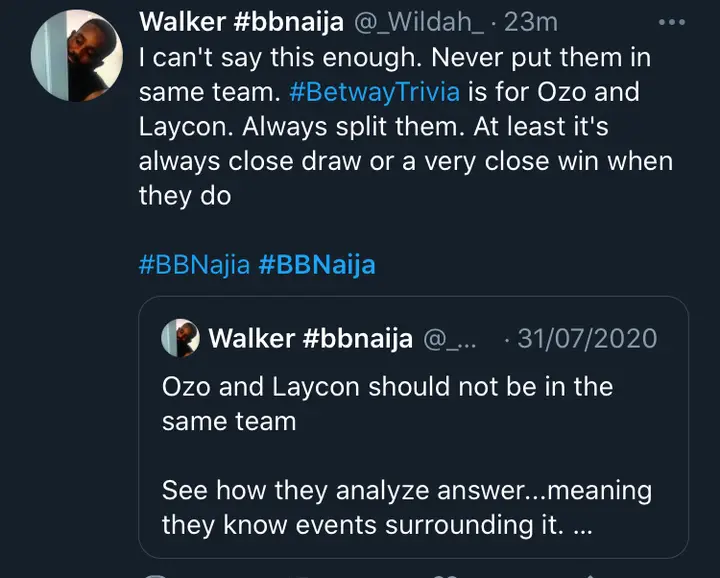720x578 pixels.
Task: Click the quoted tweet's truncated @_... handle
Action: tap(452, 338)
